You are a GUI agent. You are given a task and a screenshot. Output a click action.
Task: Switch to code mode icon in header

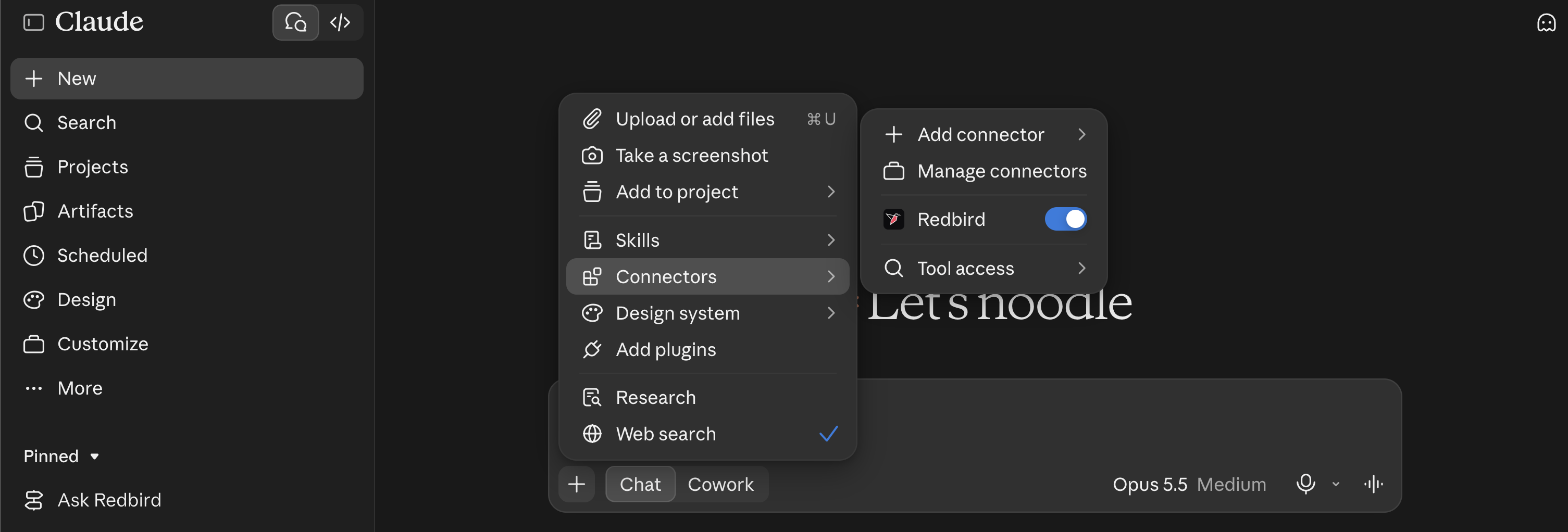click(340, 22)
